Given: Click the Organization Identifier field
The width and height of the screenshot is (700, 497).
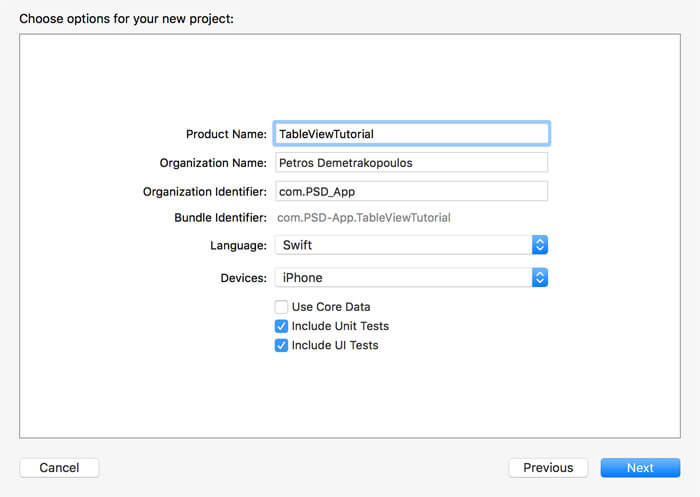Looking at the screenshot, I should coord(411,191).
